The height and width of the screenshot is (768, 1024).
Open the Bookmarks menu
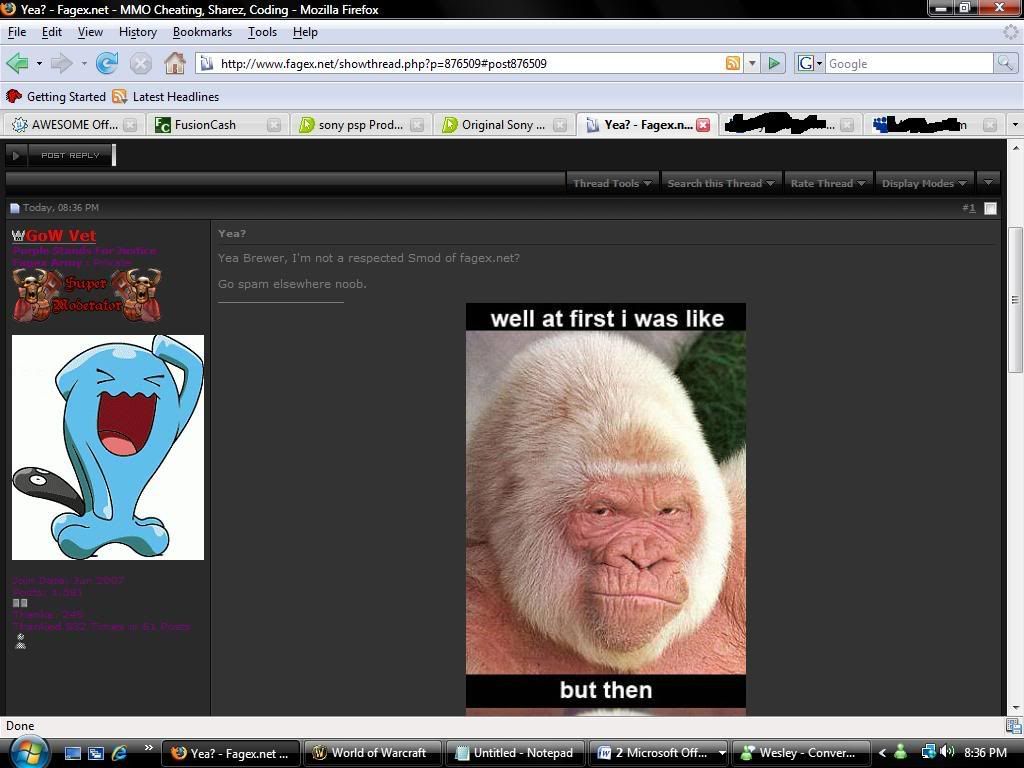(202, 32)
